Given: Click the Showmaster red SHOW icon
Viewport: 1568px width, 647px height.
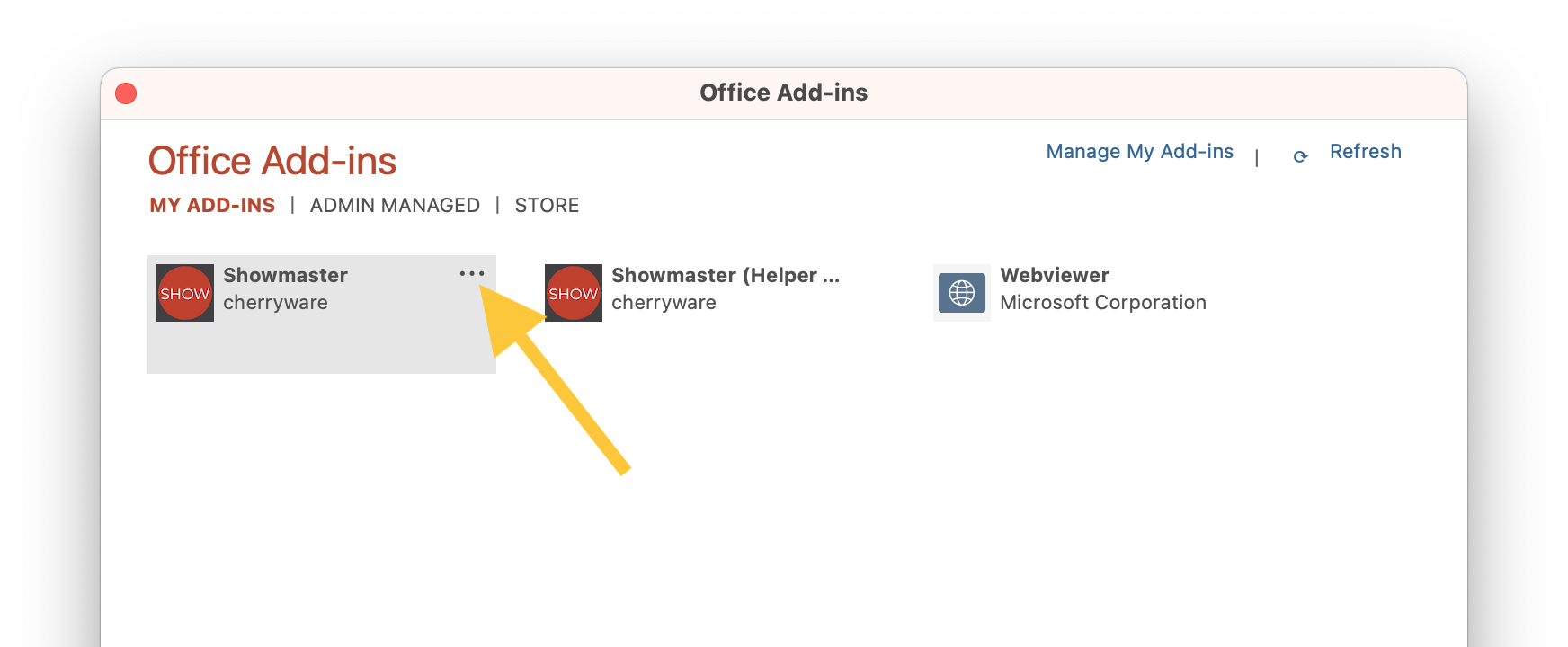Looking at the screenshot, I should (x=185, y=293).
